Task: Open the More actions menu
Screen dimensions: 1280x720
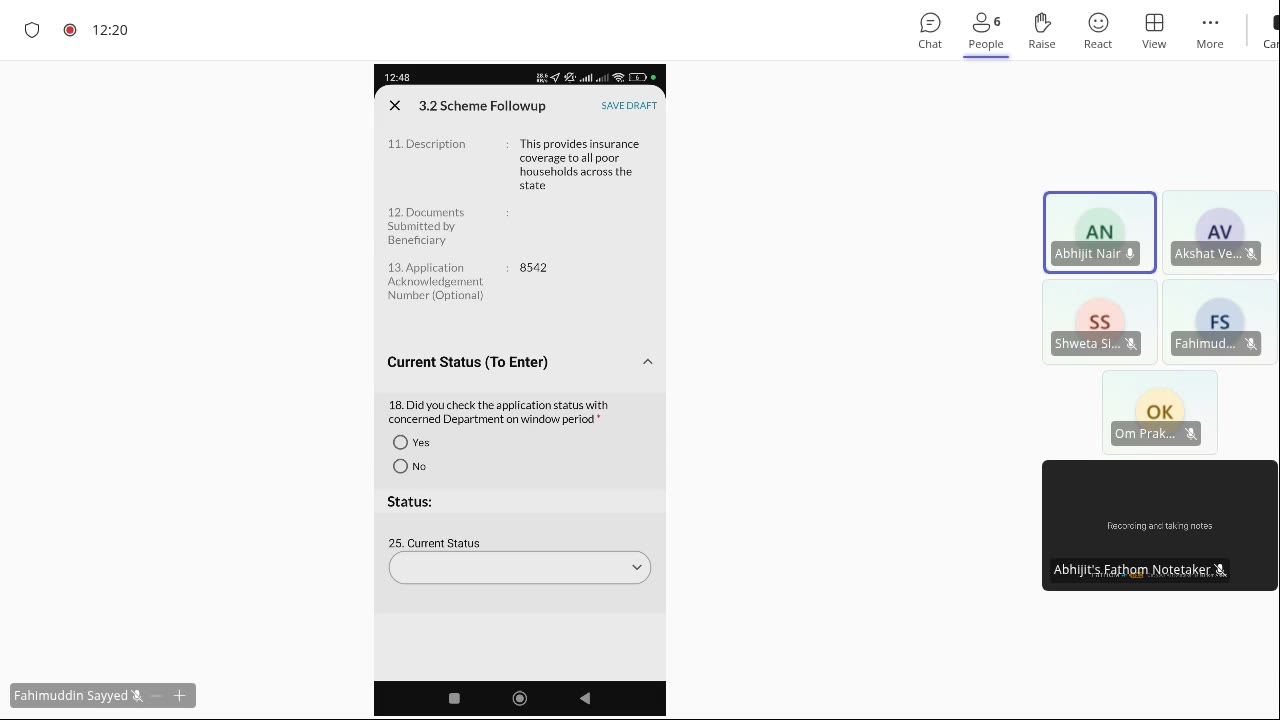Action: 1210,30
